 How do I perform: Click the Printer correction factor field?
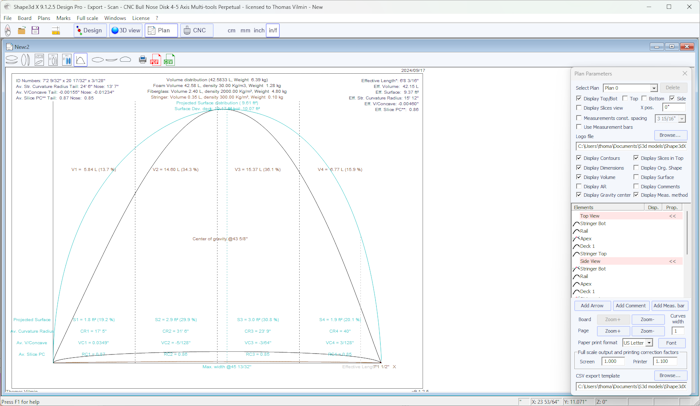coord(664,361)
